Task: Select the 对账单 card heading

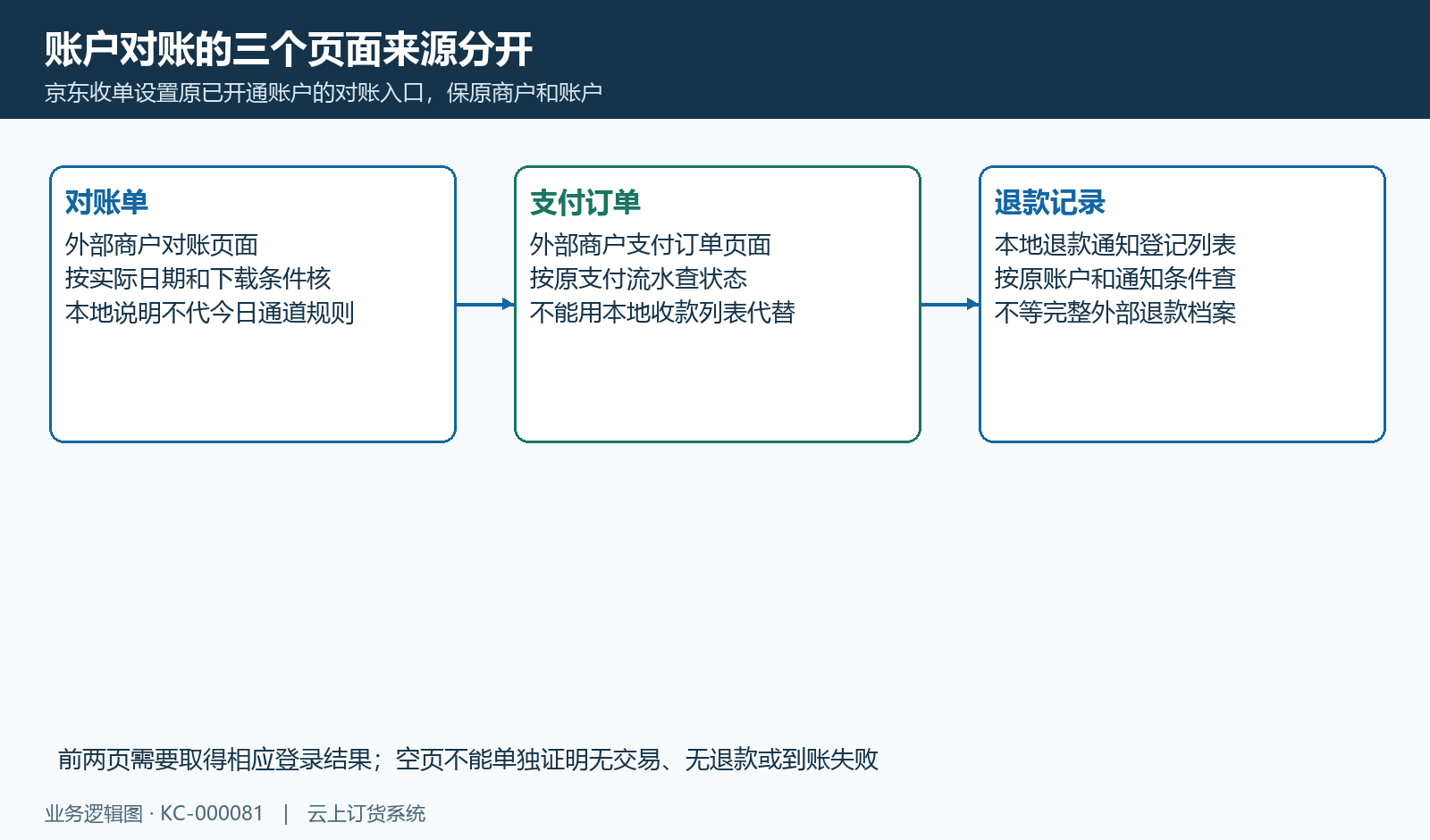Action: pos(106,203)
